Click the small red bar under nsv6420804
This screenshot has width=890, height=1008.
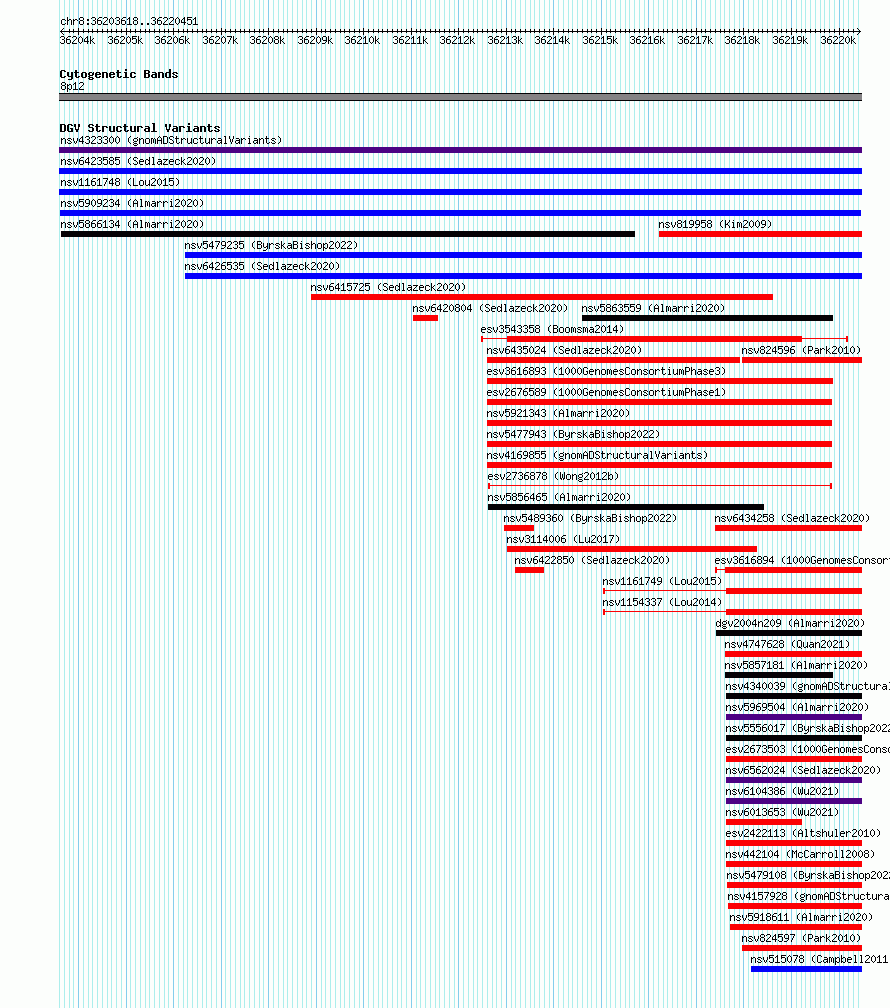pos(425,318)
